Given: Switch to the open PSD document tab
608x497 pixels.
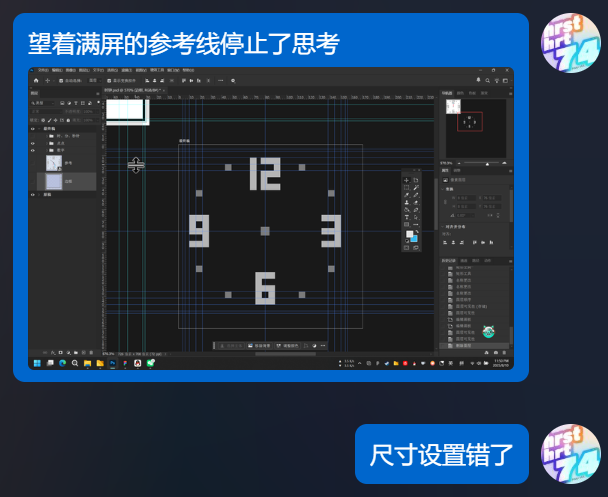Looking at the screenshot, I should (134, 89).
